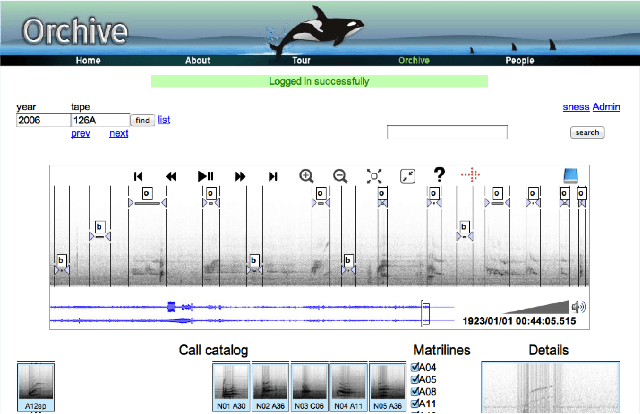Click the blue disk save icon

[571, 176]
